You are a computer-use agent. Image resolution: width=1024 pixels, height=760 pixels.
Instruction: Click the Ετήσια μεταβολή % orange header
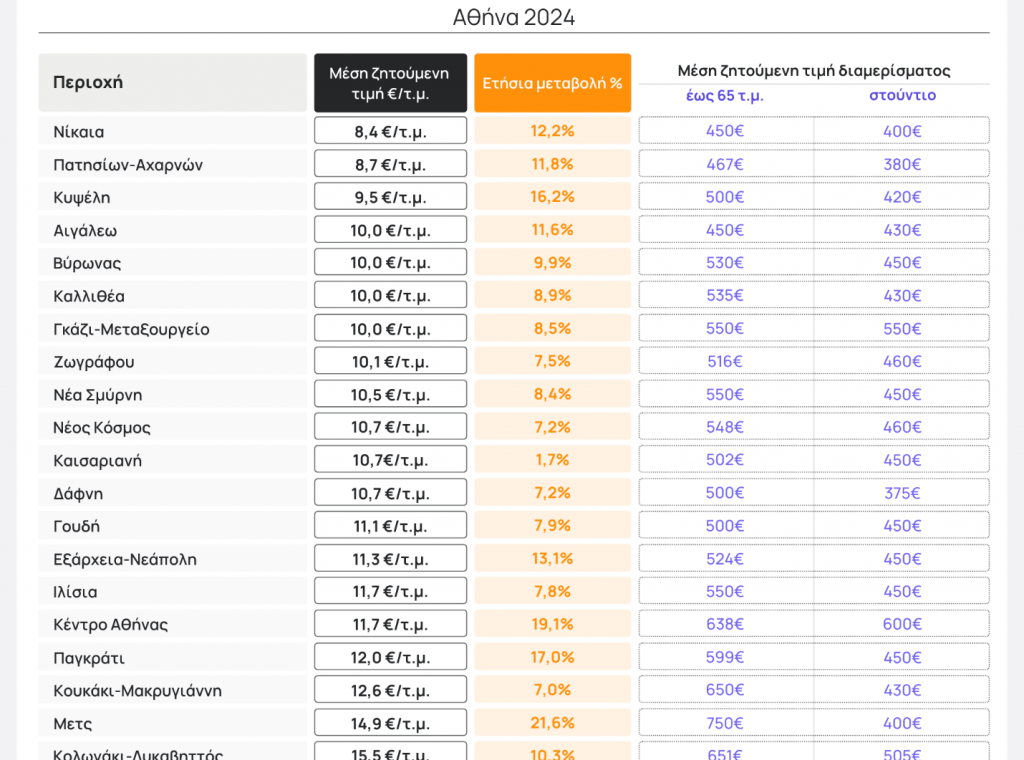[552, 83]
